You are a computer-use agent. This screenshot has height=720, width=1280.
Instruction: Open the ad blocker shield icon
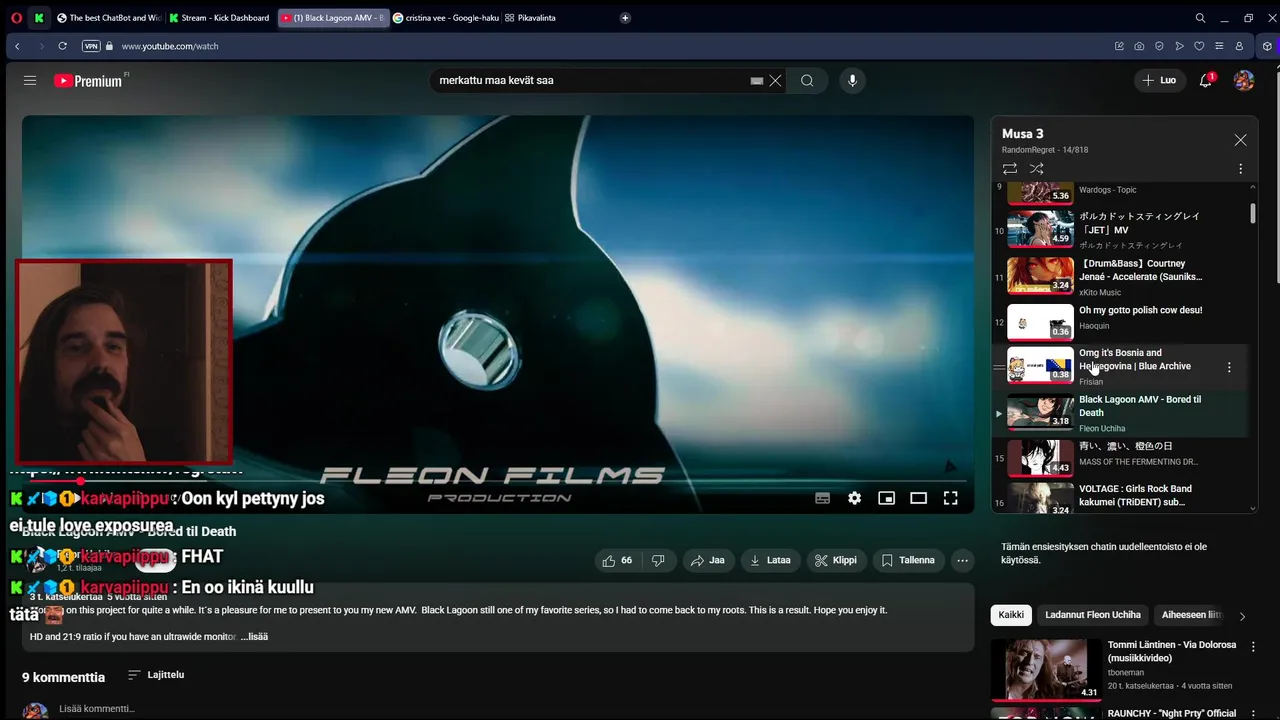point(1159,46)
